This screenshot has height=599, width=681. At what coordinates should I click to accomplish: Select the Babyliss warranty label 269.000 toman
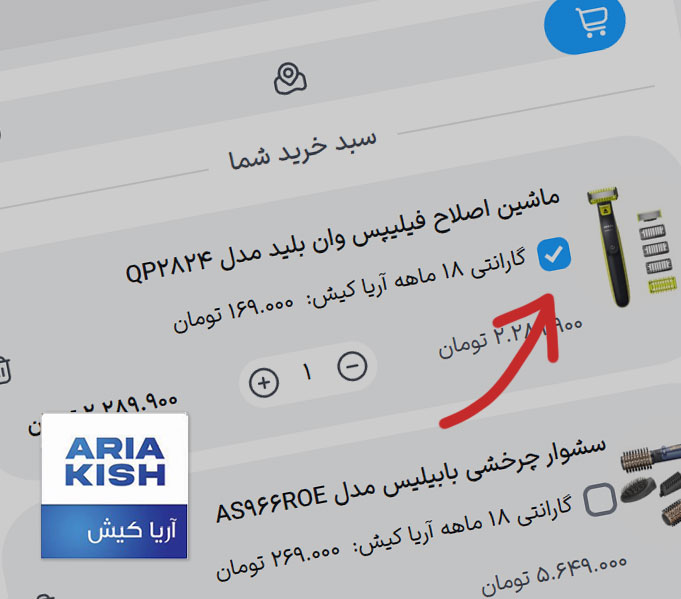393,536
